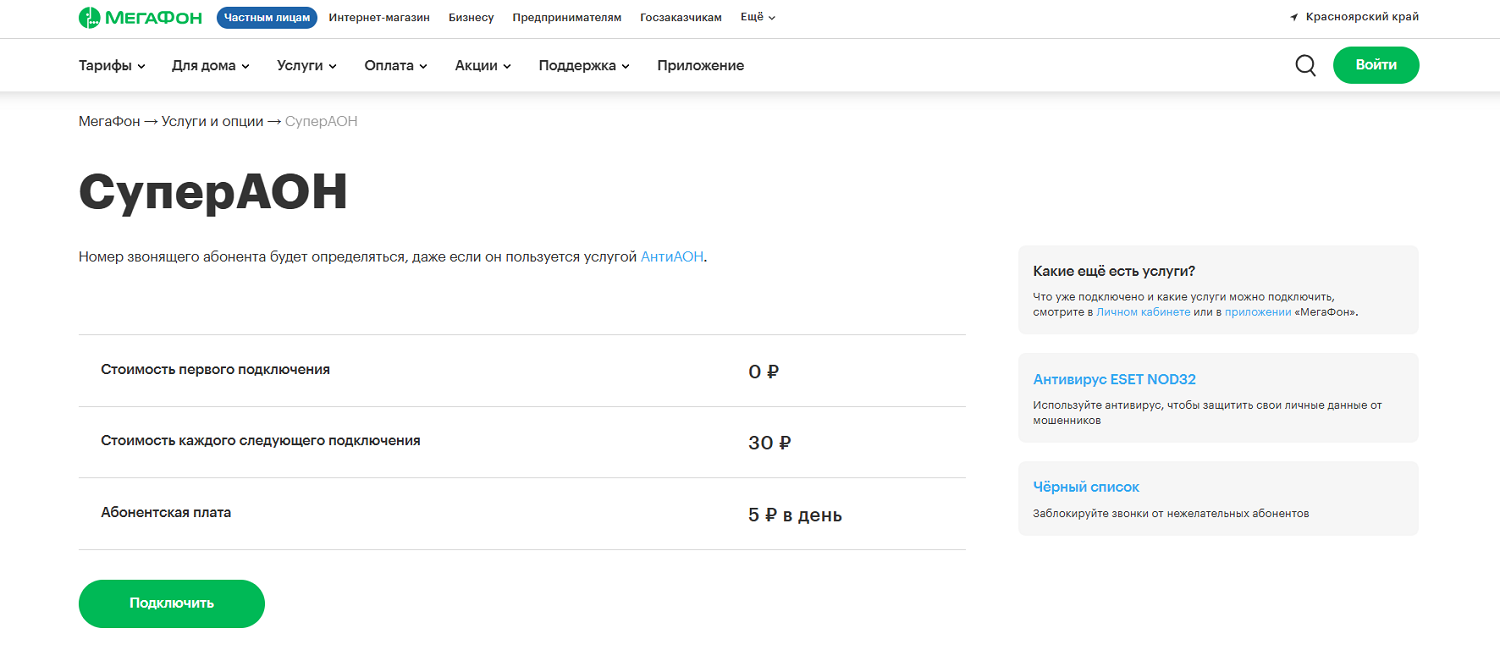Screen dimensions: 1500x650
Task: Go to the Бизнесу section
Action: click(x=471, y=17)
